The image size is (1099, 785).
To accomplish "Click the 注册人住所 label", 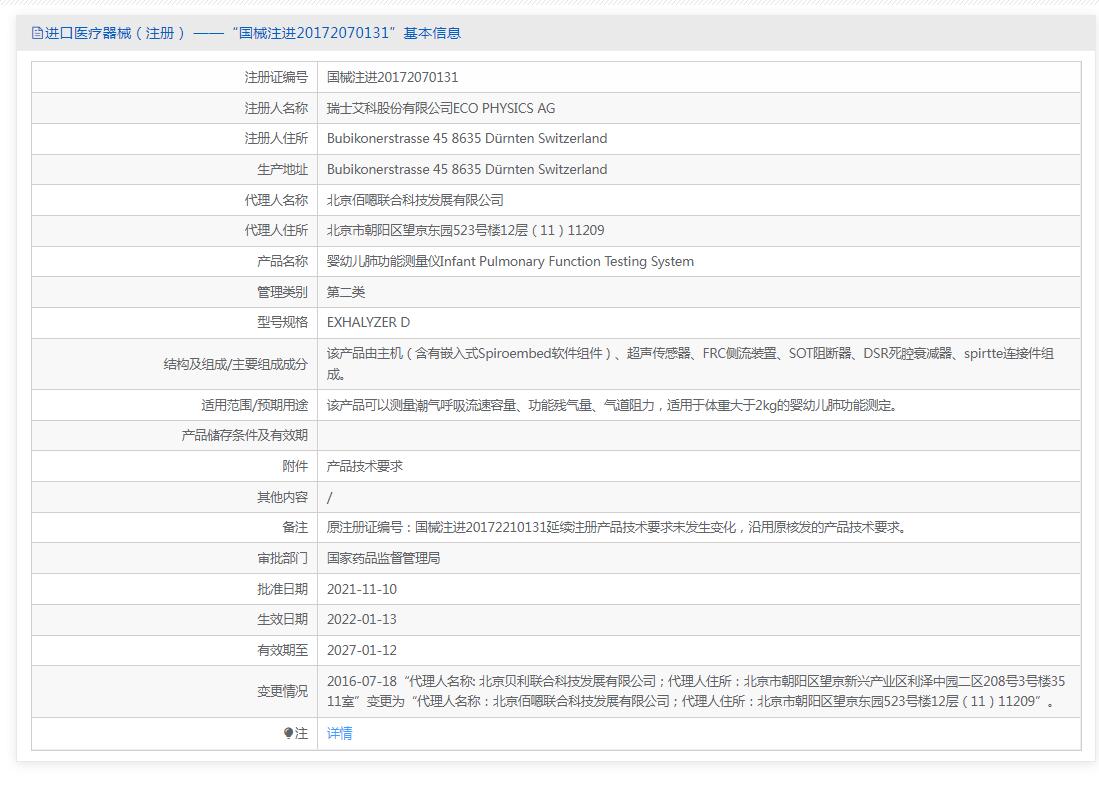I will click(276, 139).
